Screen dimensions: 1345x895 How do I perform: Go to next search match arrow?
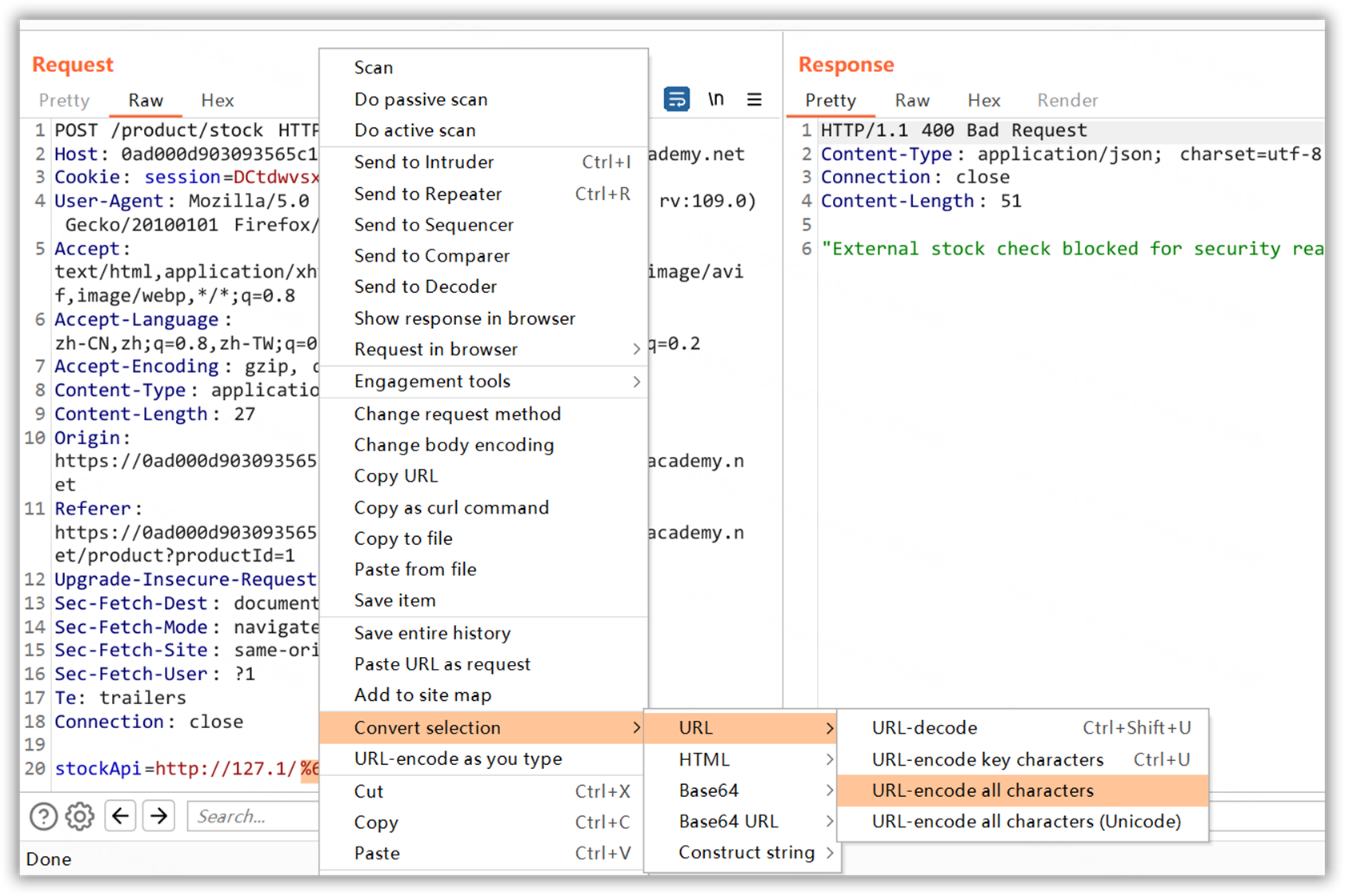tap(158, 817)
